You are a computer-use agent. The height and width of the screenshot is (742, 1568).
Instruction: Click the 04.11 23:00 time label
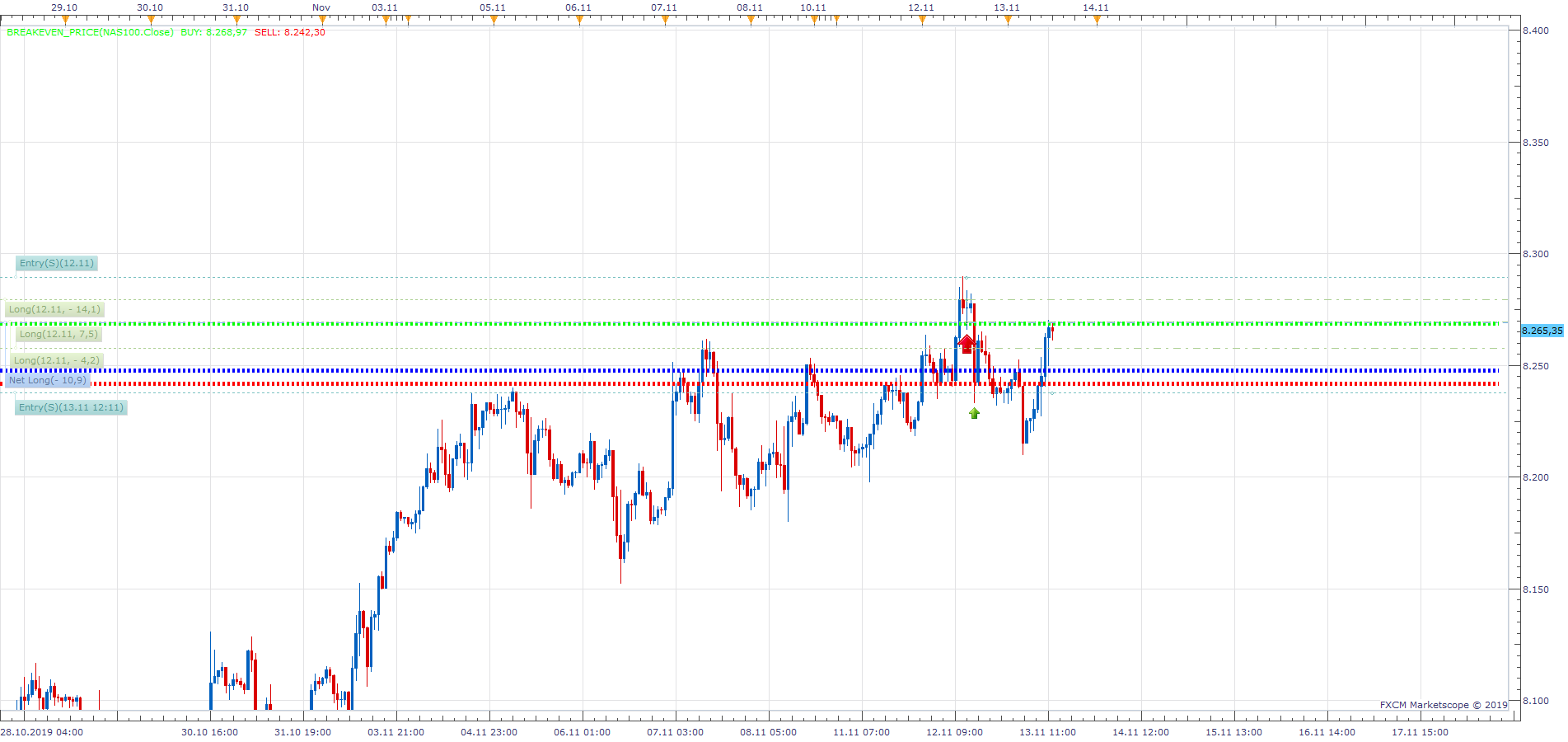point(489,732)
